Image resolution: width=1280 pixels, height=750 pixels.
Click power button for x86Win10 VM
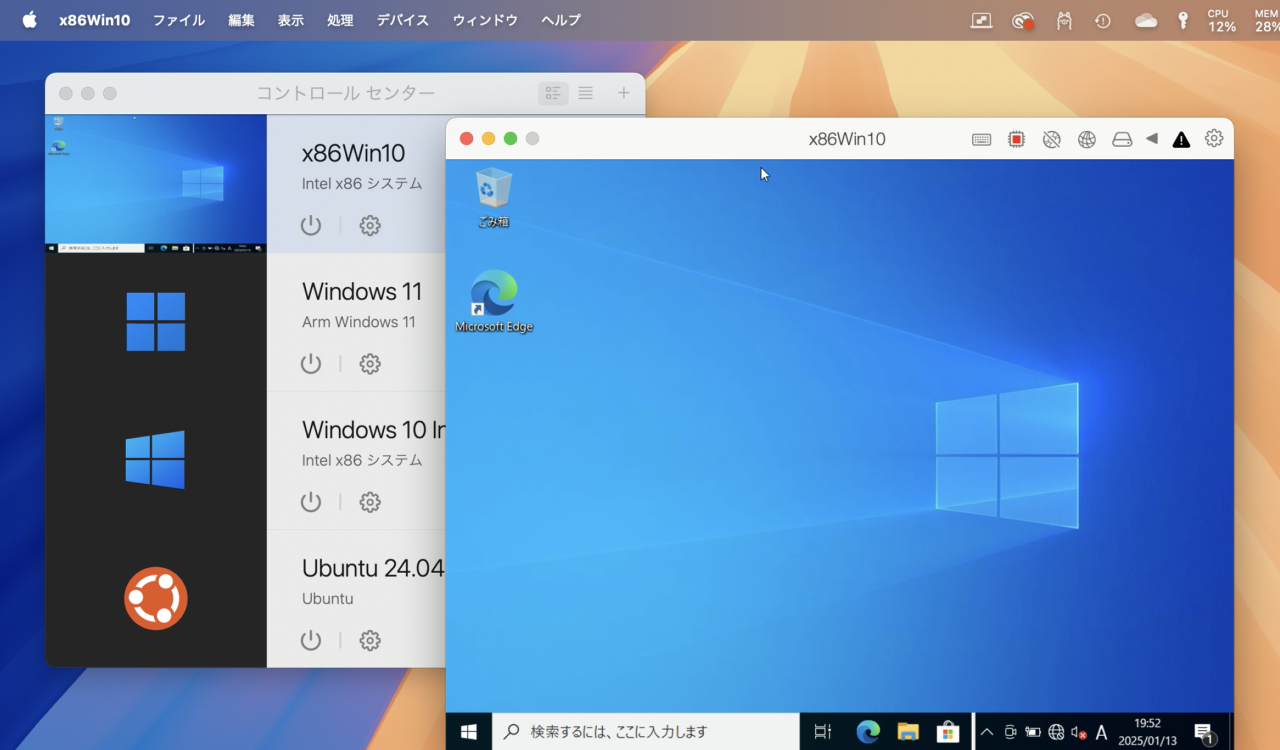[311, 225]
